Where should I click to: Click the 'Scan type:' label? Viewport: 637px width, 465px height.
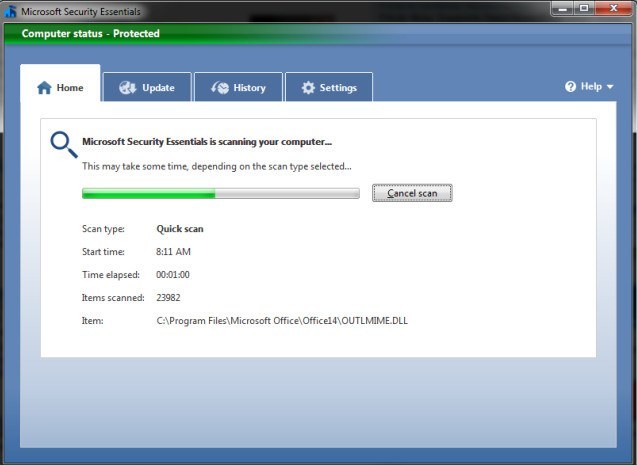click(x=103, y=229)
